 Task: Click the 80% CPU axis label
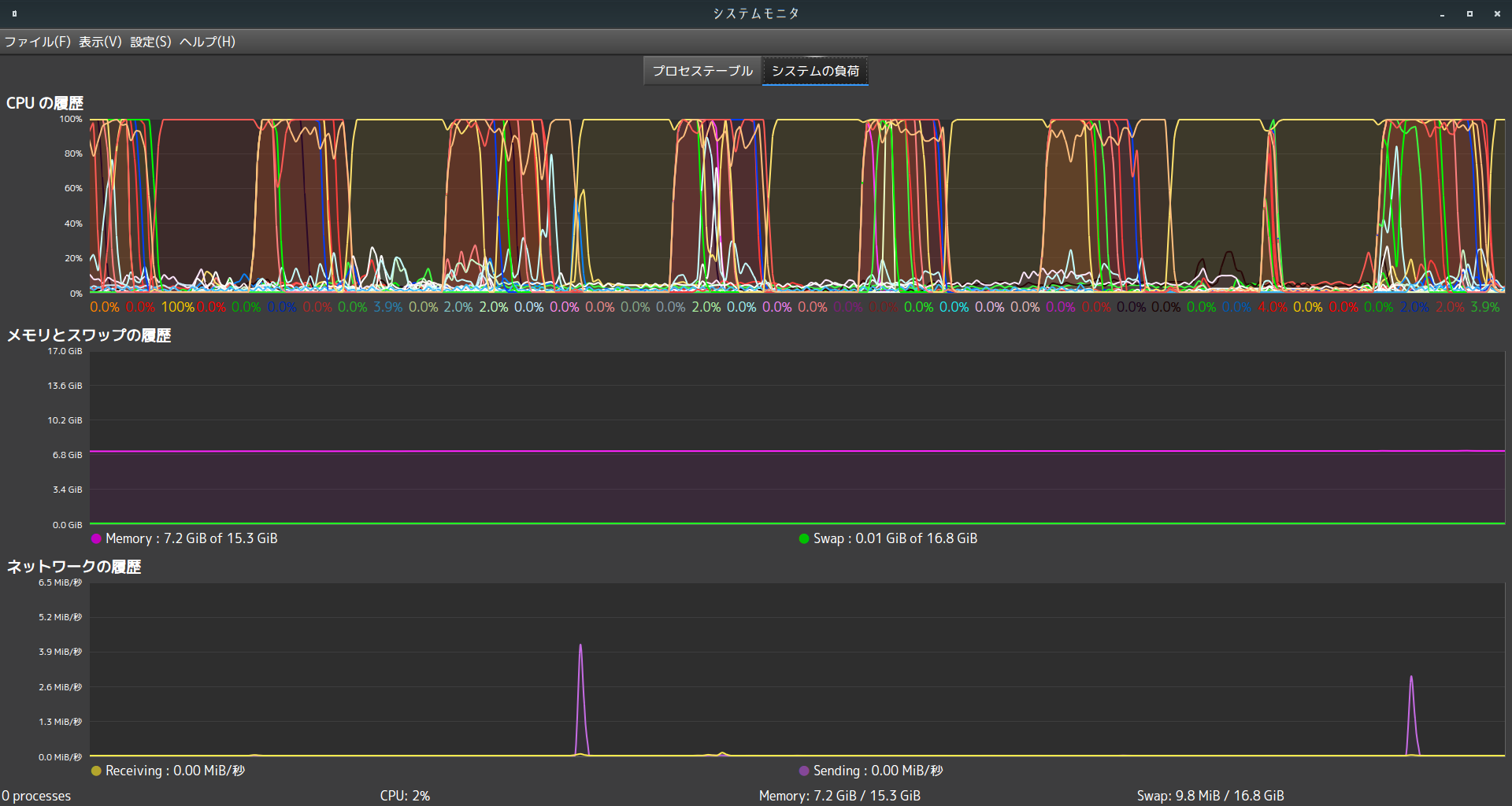[73, 153]
